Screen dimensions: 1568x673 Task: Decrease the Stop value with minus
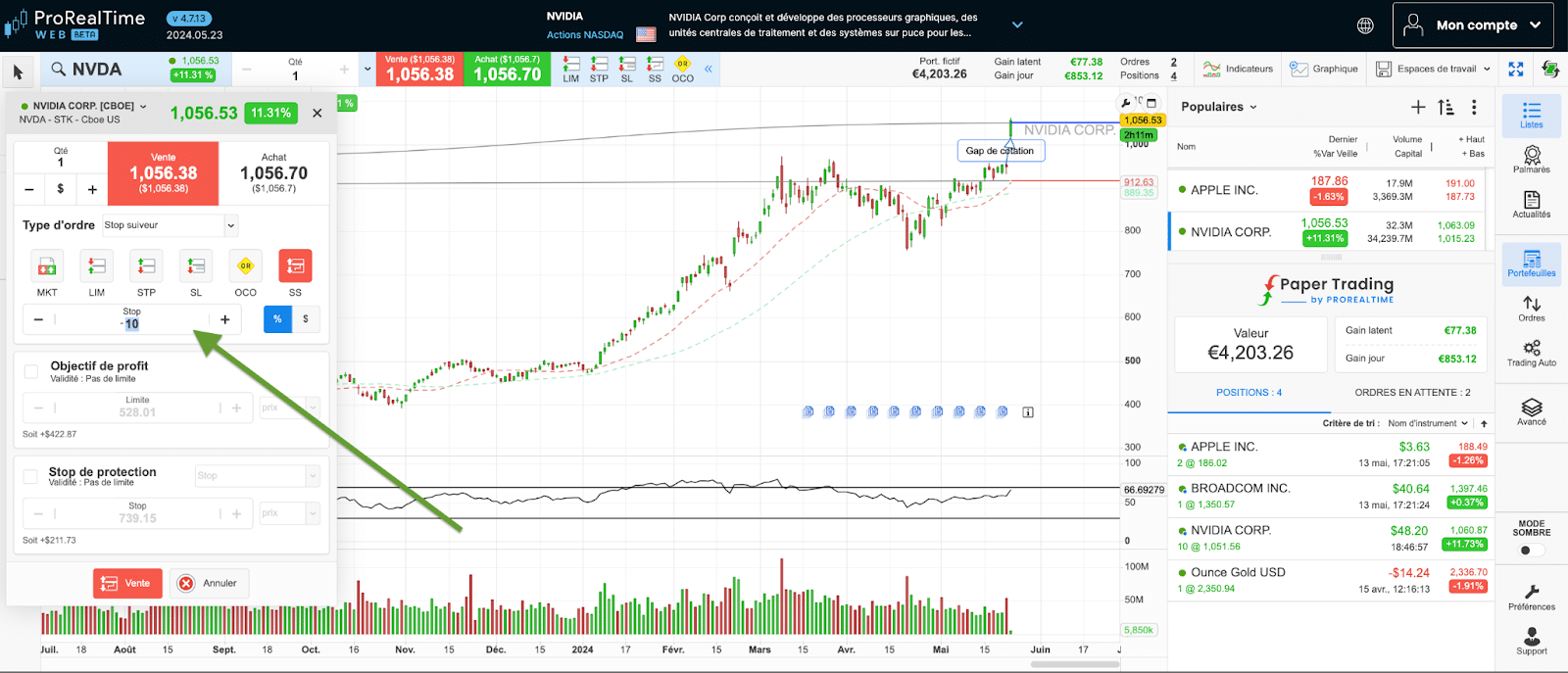tap(38, 319)
